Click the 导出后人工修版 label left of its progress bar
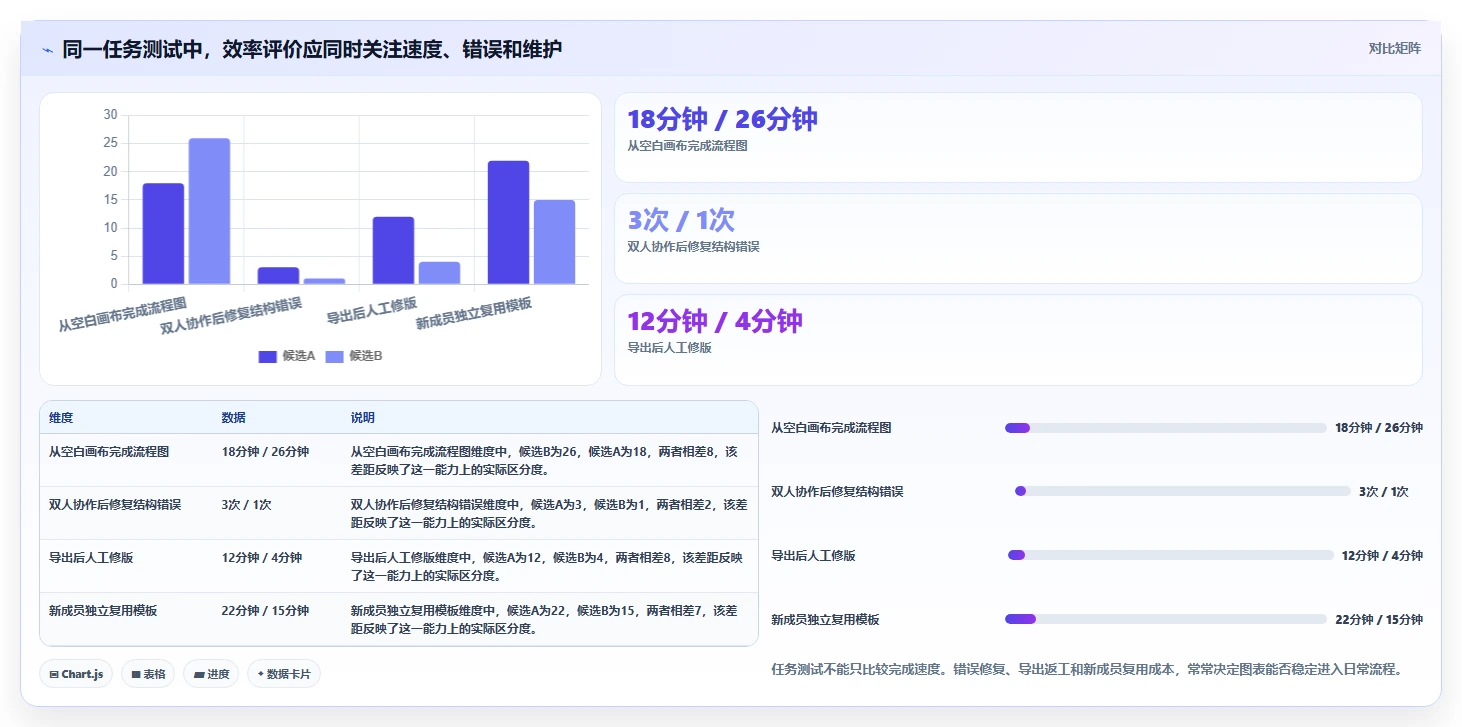 point(813,556)
